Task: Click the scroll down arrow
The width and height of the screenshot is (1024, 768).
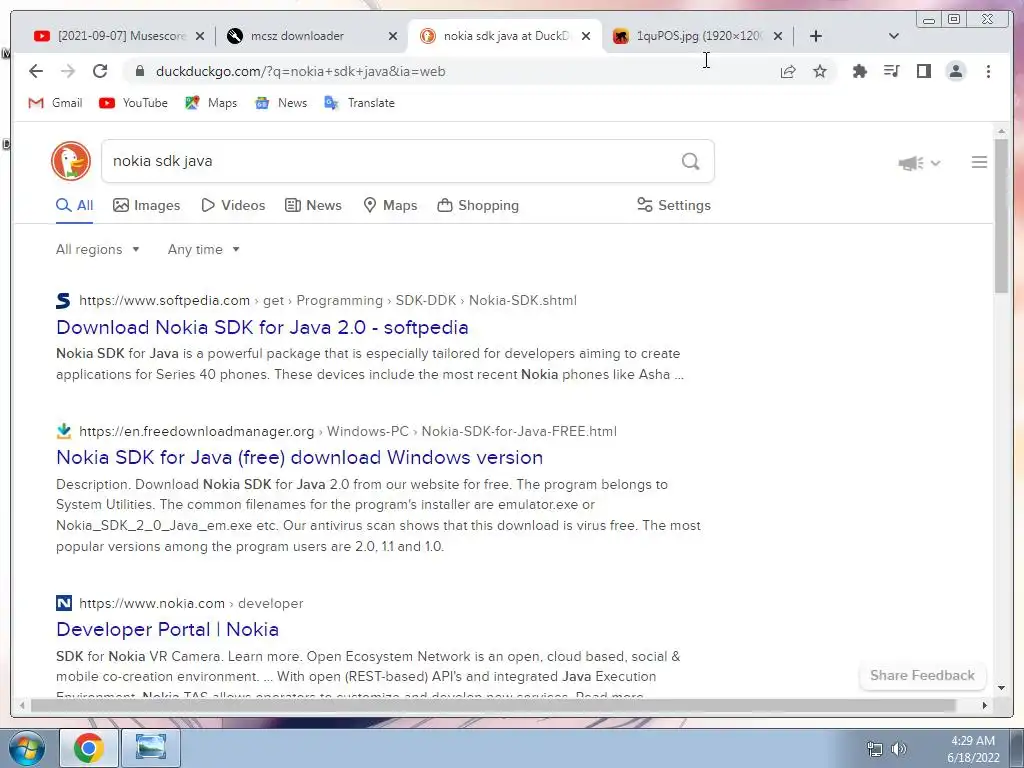Action: click(1001, 687)
